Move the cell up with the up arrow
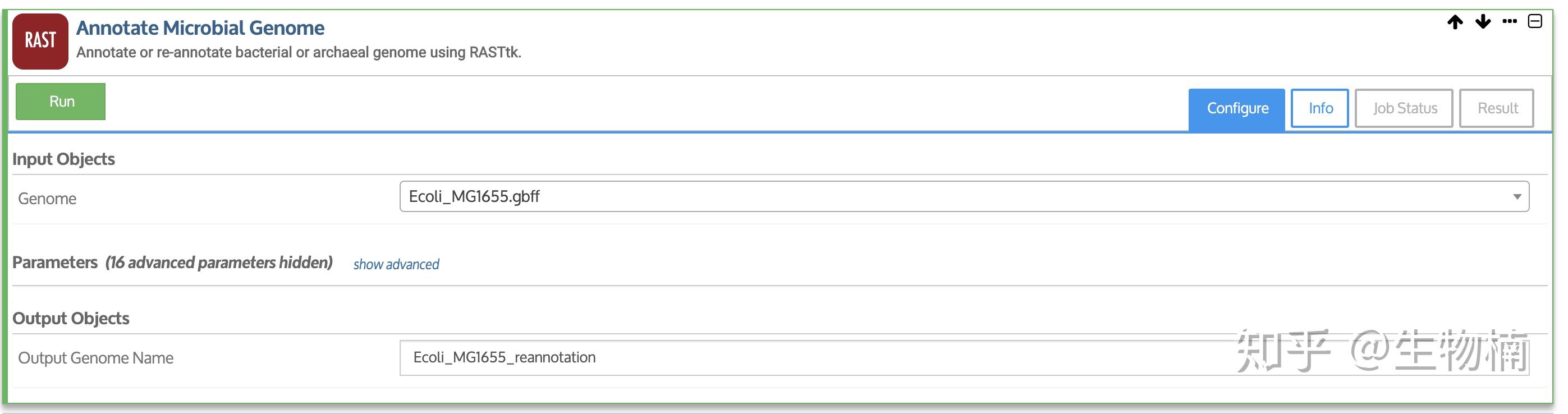This screenshot has height=414, width=1568. 1455,22
